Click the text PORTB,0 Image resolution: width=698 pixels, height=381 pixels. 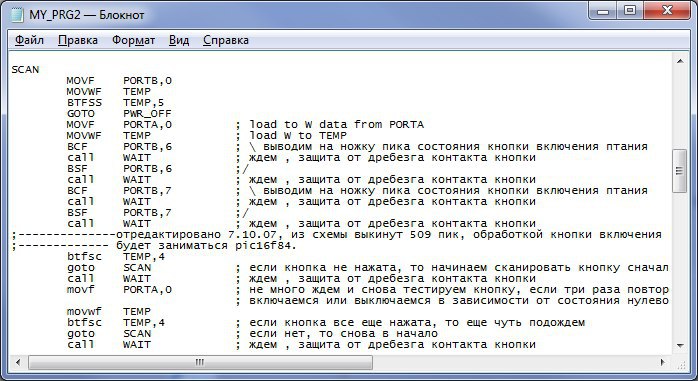pyautogui.click(x=147, y=81)
